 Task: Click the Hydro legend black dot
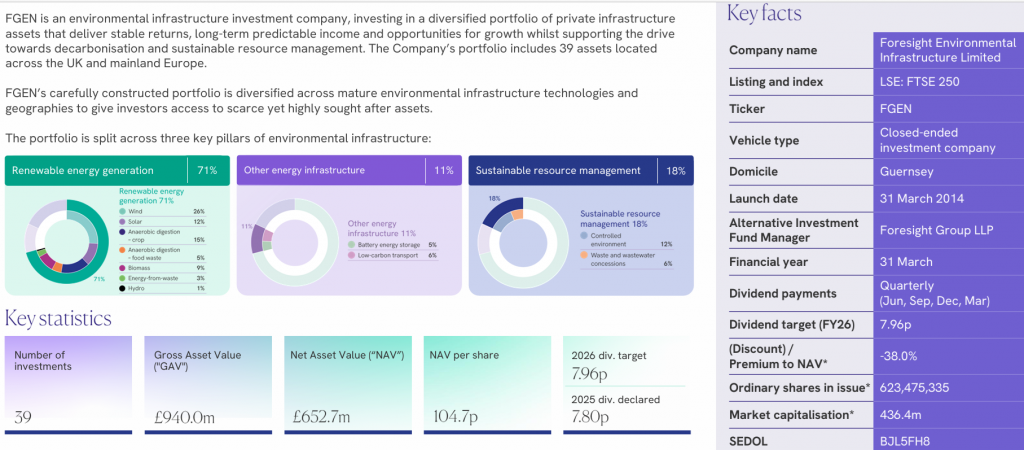point(123,289)
